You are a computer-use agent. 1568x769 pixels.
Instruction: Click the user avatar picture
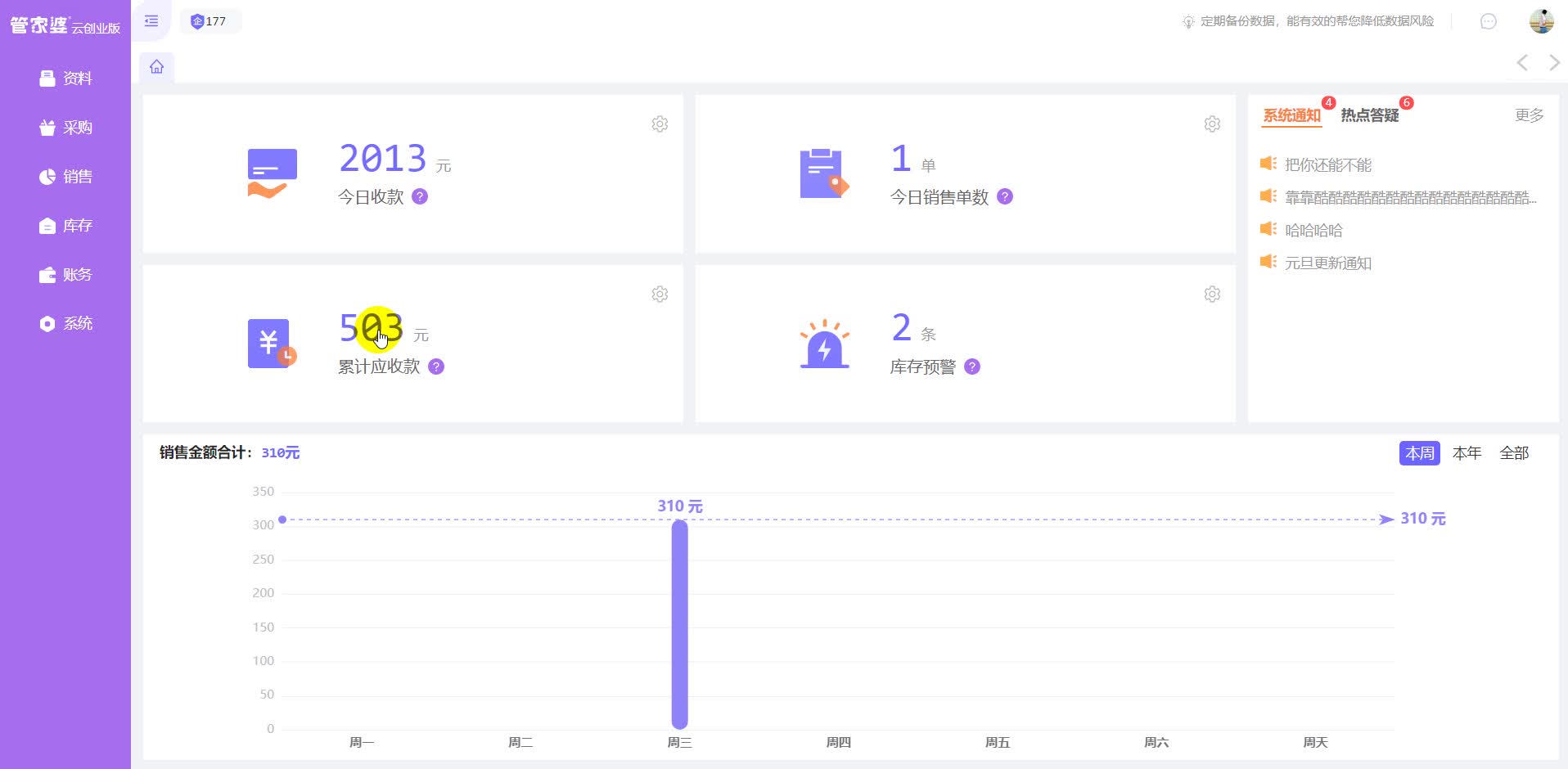click(1541, 21)
